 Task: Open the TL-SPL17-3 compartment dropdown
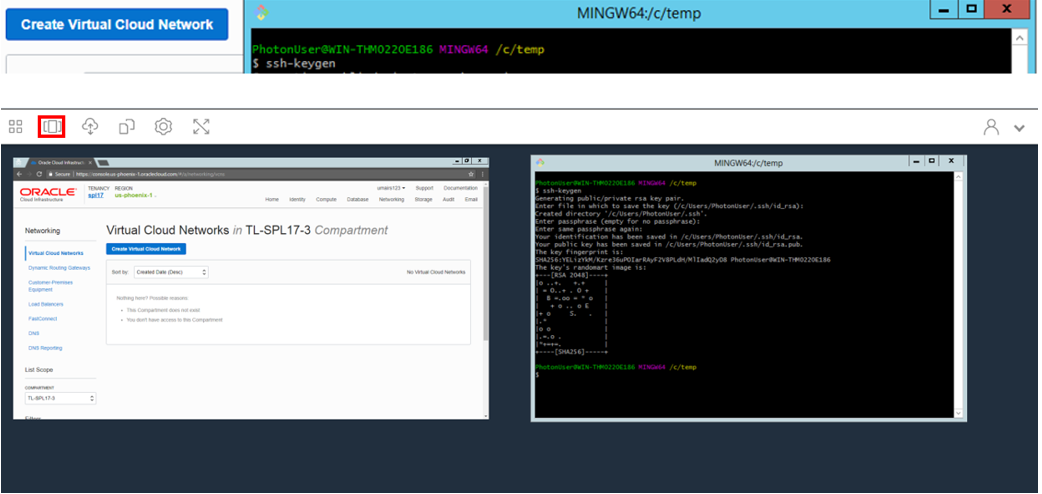point(60,398)
